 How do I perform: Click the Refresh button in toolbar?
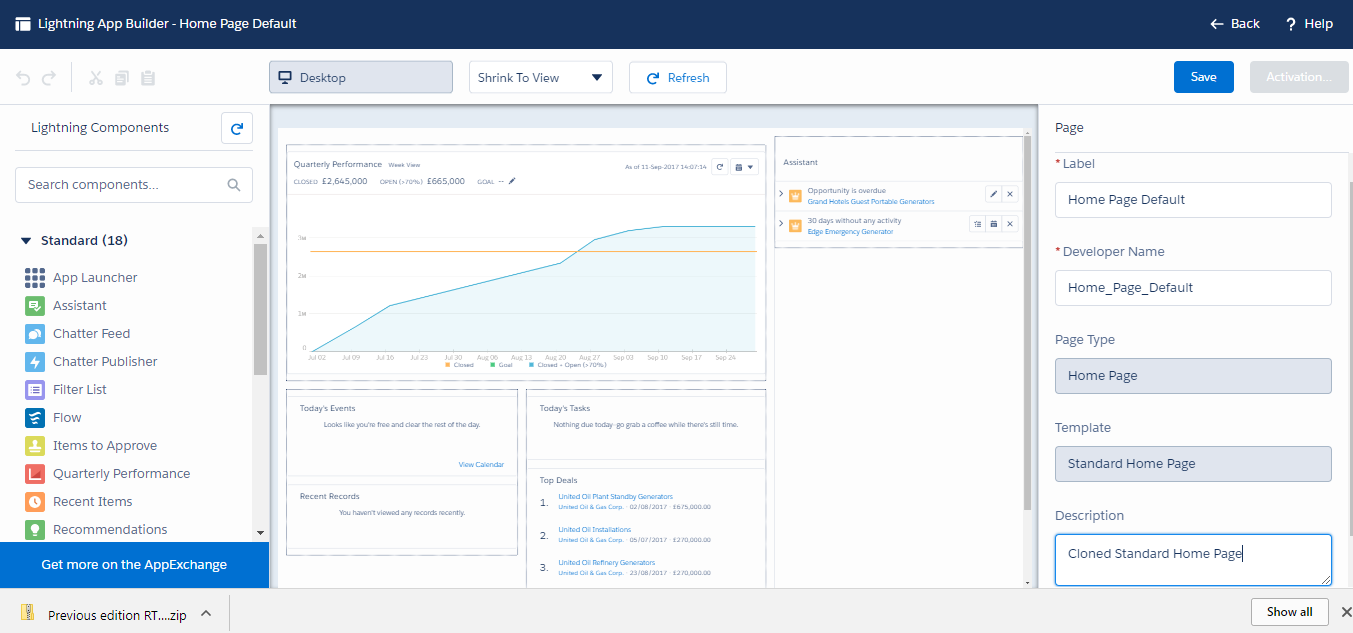point(677,77)
